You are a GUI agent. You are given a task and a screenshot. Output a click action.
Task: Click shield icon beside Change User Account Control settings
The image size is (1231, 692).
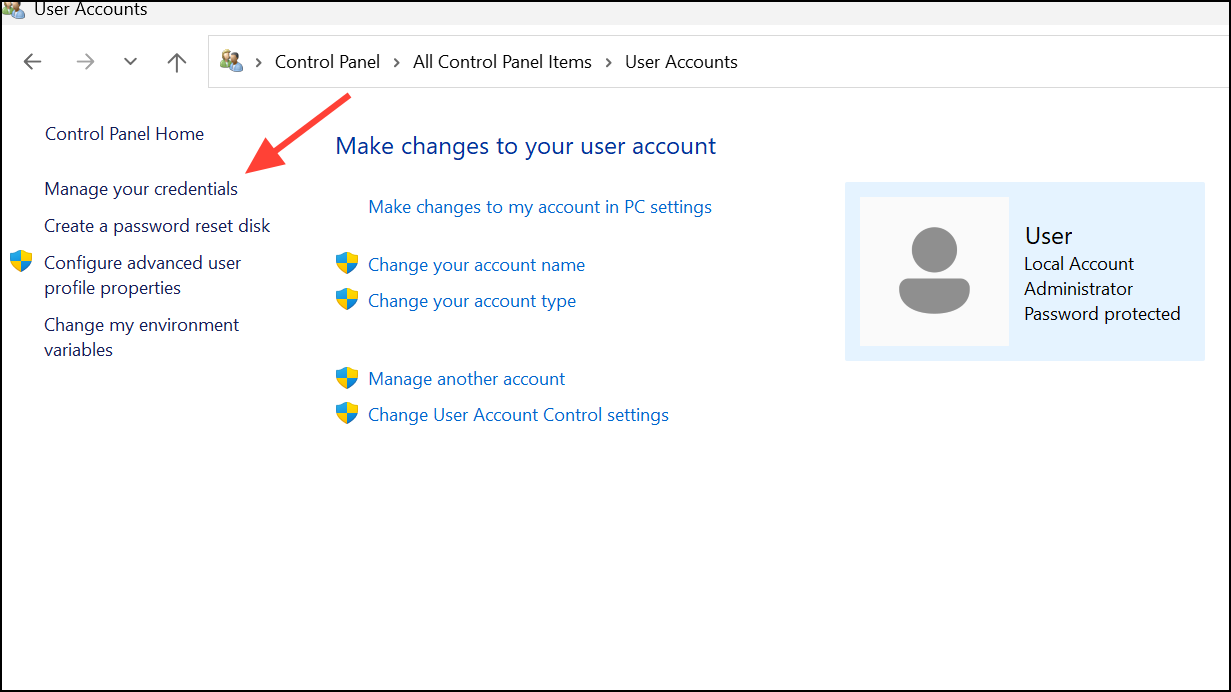tap(347, 414)
